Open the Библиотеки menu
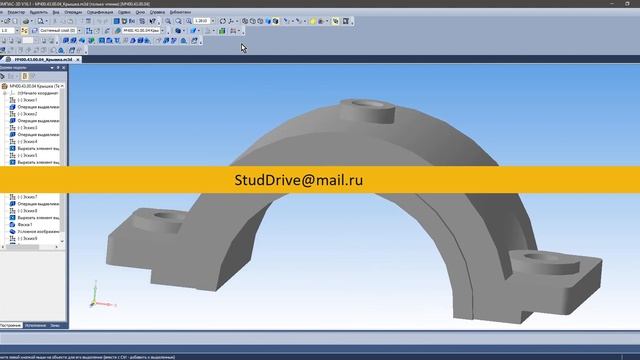The height and width of the screenshot is (360, 640). tap(180, 12)
